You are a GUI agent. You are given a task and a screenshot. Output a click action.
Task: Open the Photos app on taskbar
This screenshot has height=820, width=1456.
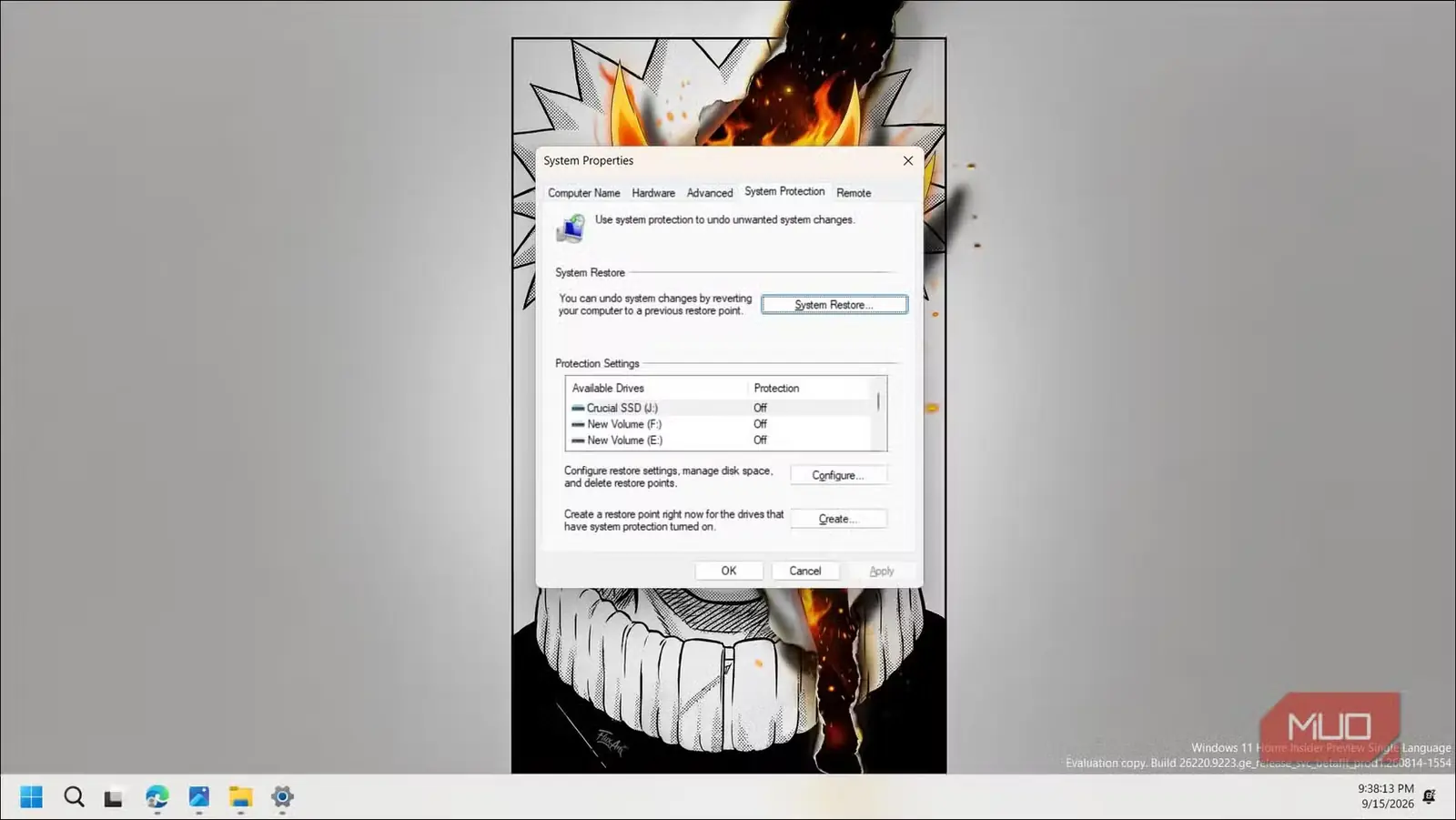(x=198, y=797)
